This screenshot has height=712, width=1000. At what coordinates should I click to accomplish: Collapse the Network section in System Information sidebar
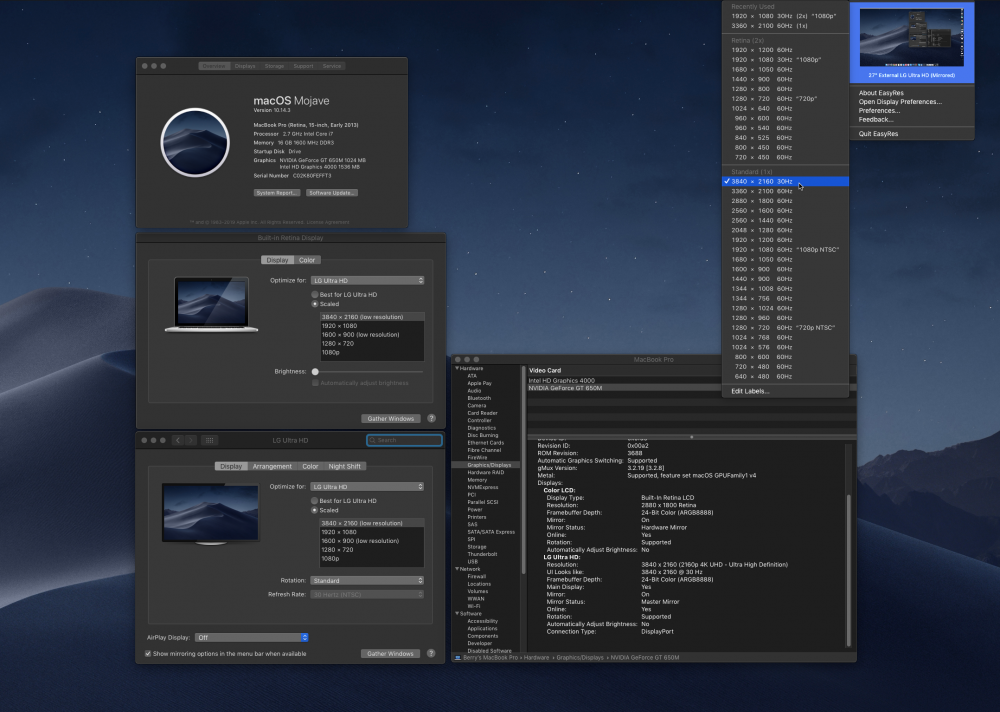(x=457, y=568)
